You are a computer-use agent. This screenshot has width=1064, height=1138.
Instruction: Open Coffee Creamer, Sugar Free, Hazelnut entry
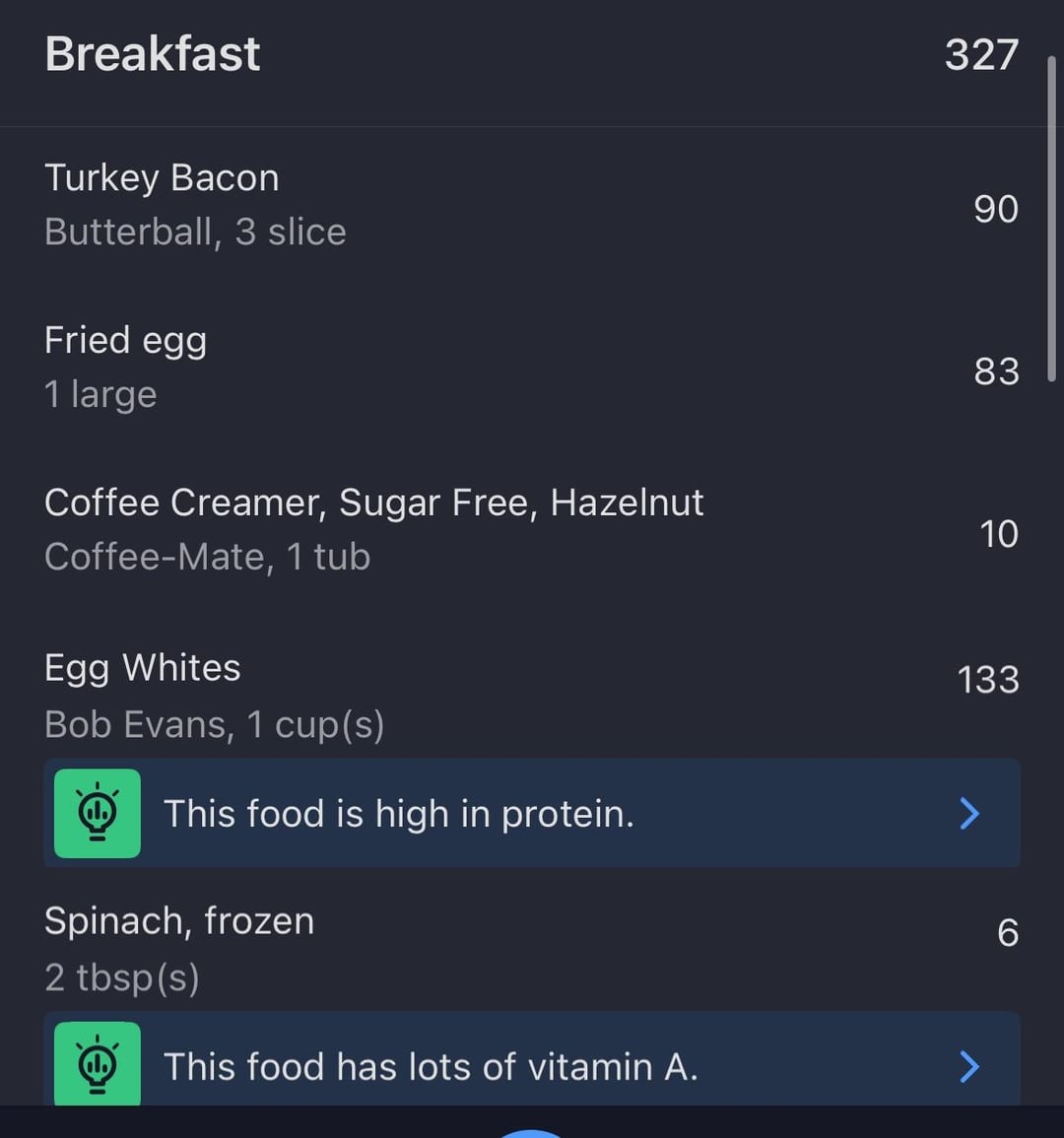(532, 530)
